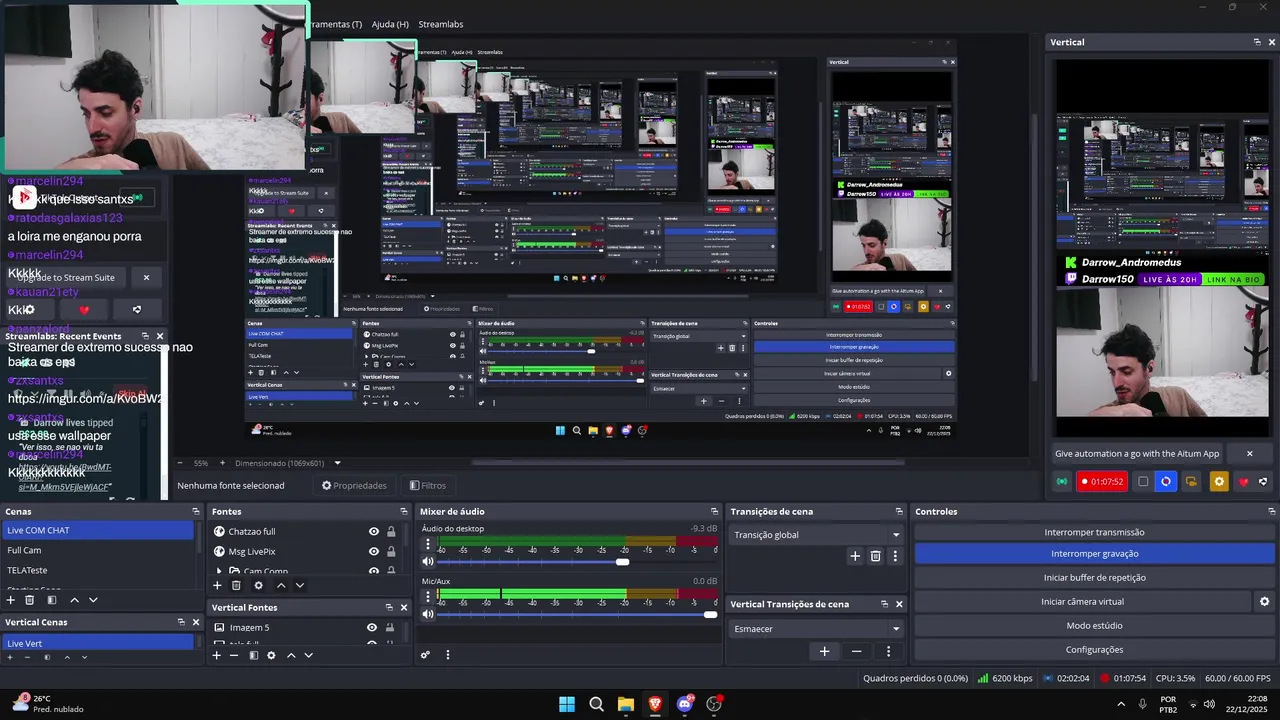Click green streaming icon in Vertical dock
This screenshot has width=1280, height=720.
pyautogui.click(x=1062, y=482)
